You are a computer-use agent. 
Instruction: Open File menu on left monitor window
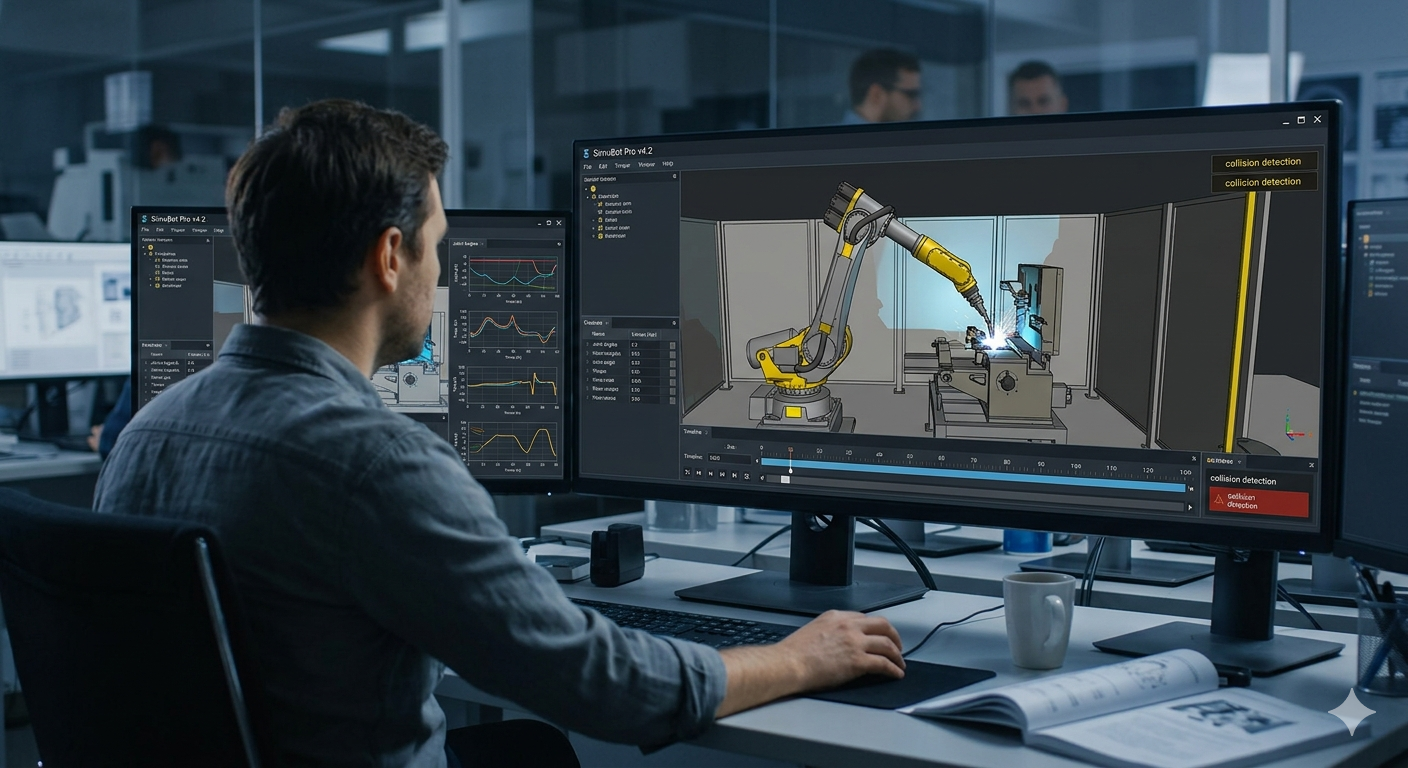pyautogui.click(x=145, y=230)
